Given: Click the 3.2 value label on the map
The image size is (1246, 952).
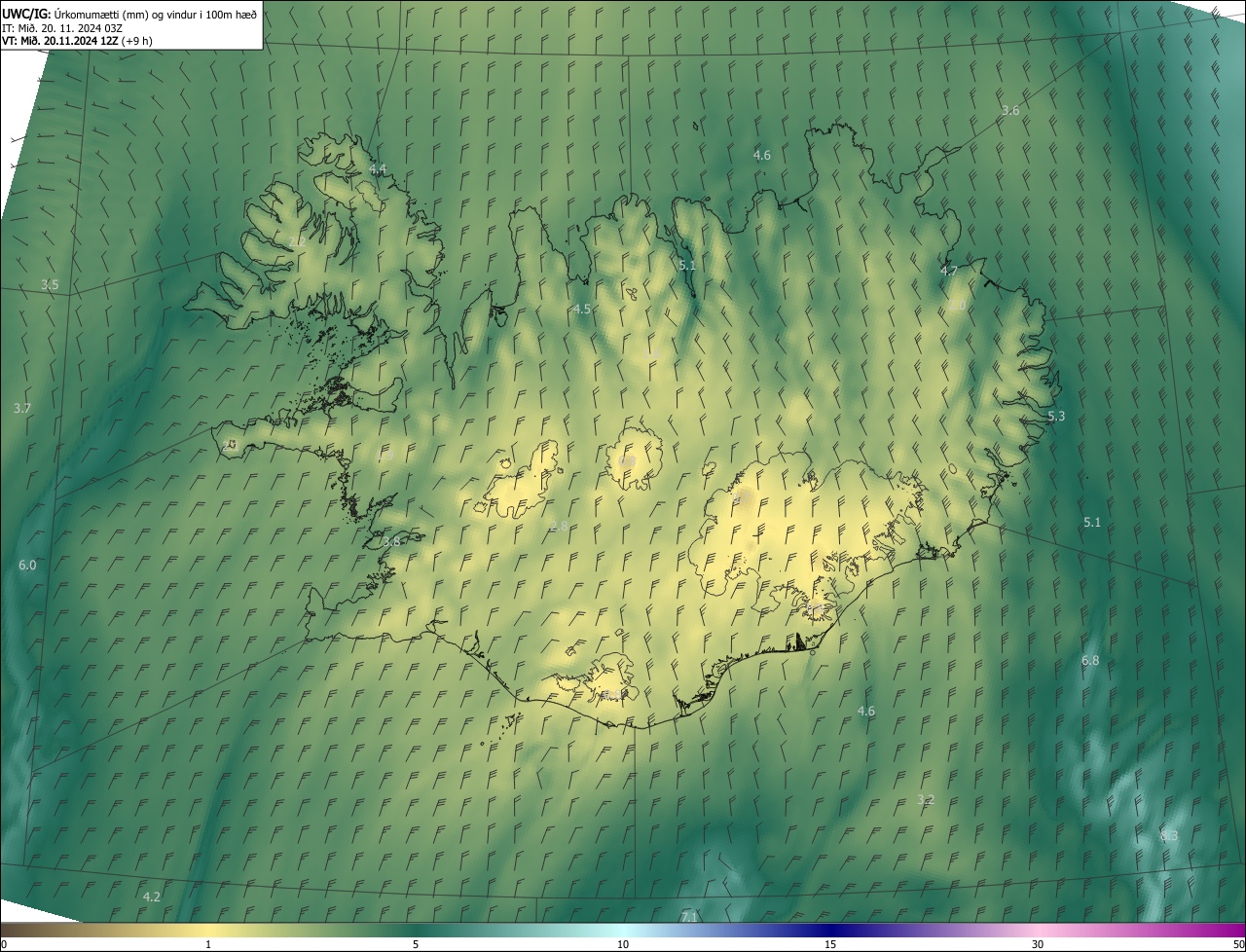Looking at the screenshot, I should point(926,799).
